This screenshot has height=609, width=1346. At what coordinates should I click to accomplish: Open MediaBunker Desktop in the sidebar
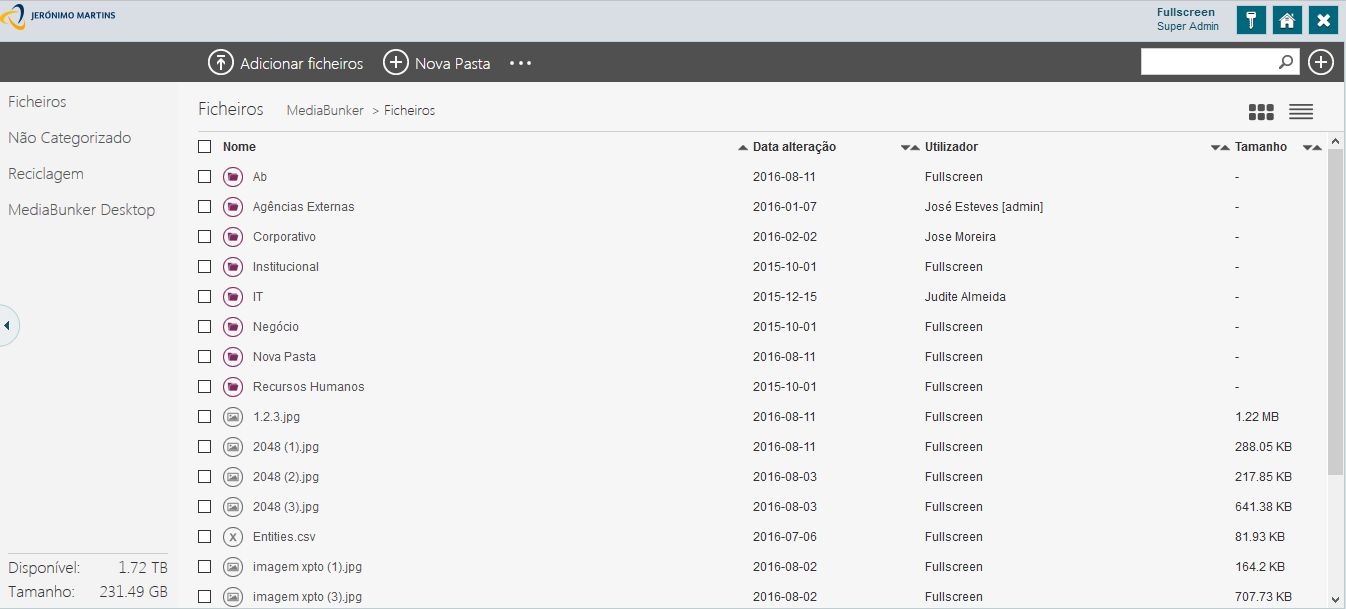[82, 210]
